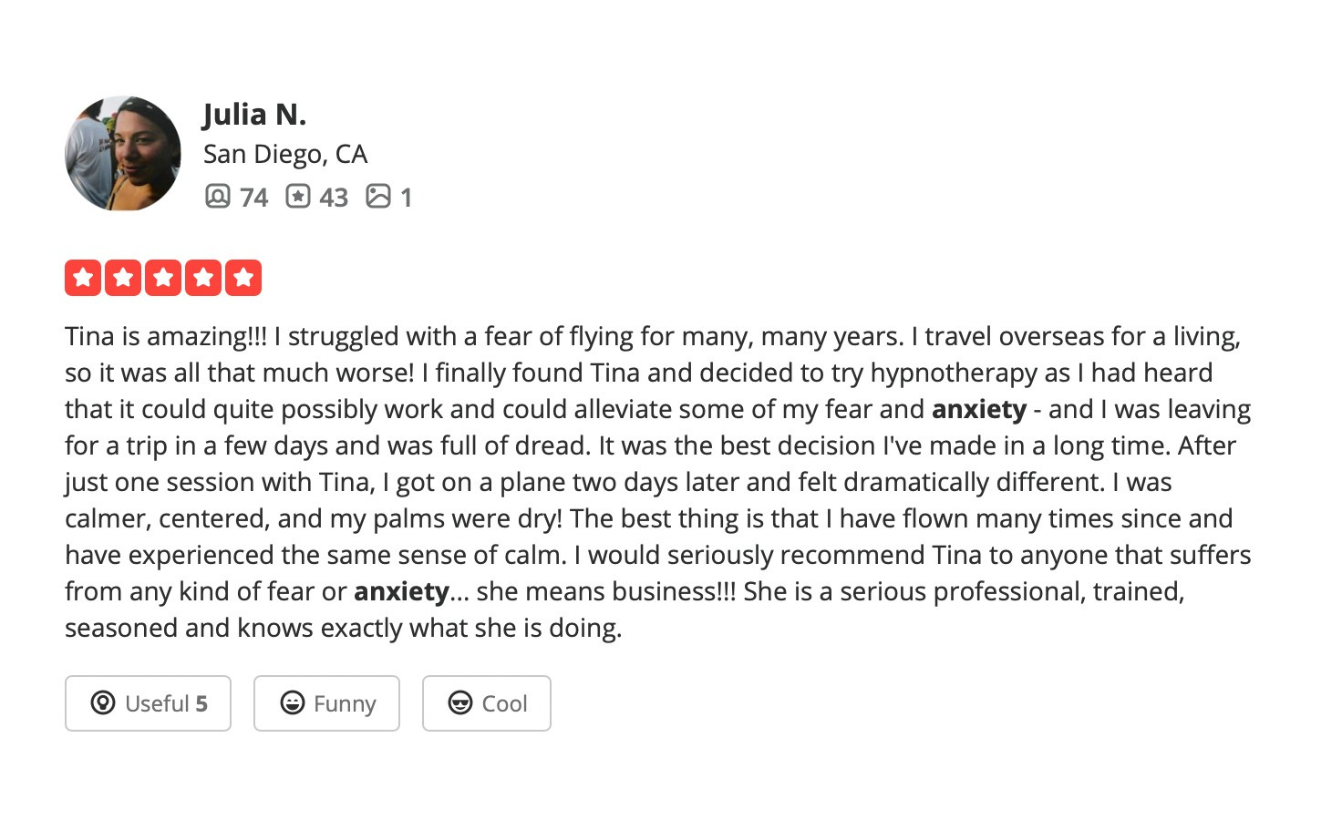Click Julia N.'s circular profile photo
Viewport: 1342px width, 831px height.
tap(122, 152)
